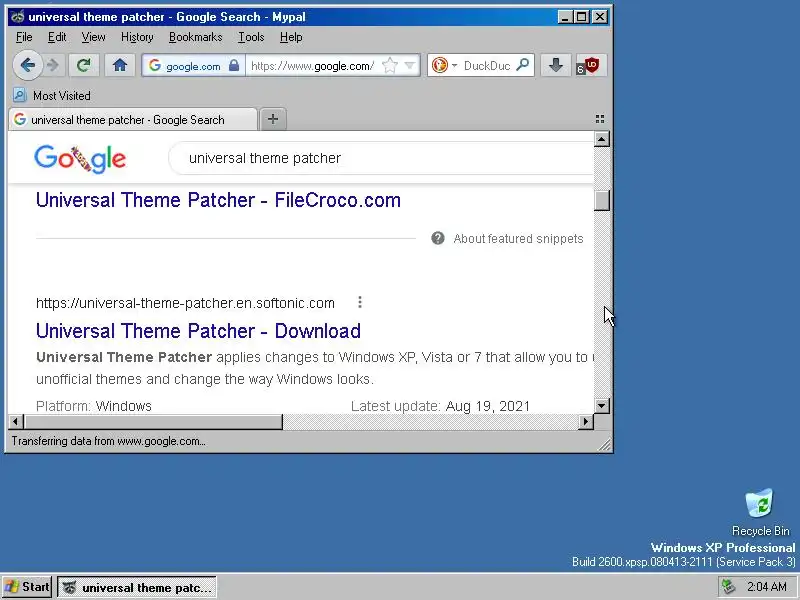Click the Start button
Screen dimensions: 800x600
[27, 587]
